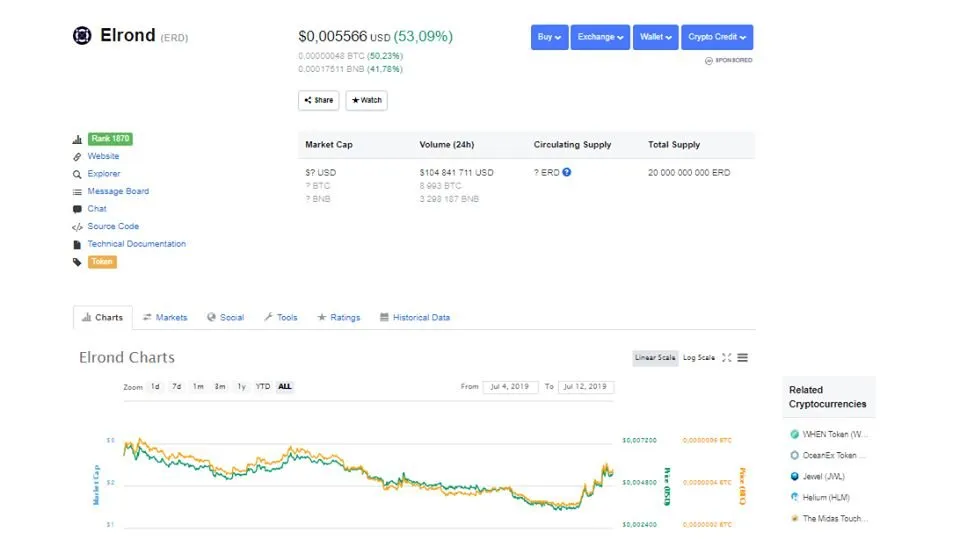Click the orange Token tag

(x=102, y=262)
